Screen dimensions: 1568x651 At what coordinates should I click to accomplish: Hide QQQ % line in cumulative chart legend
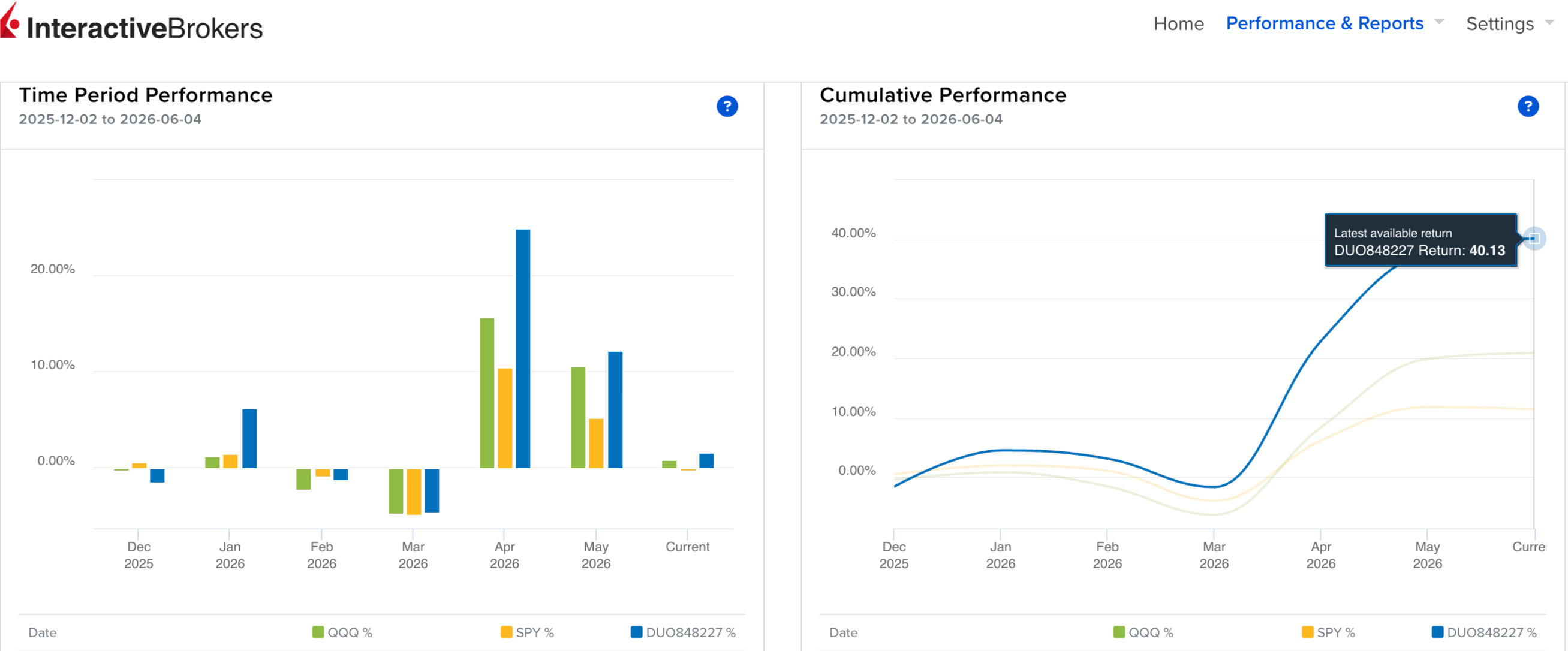(x=1142, y=632)
